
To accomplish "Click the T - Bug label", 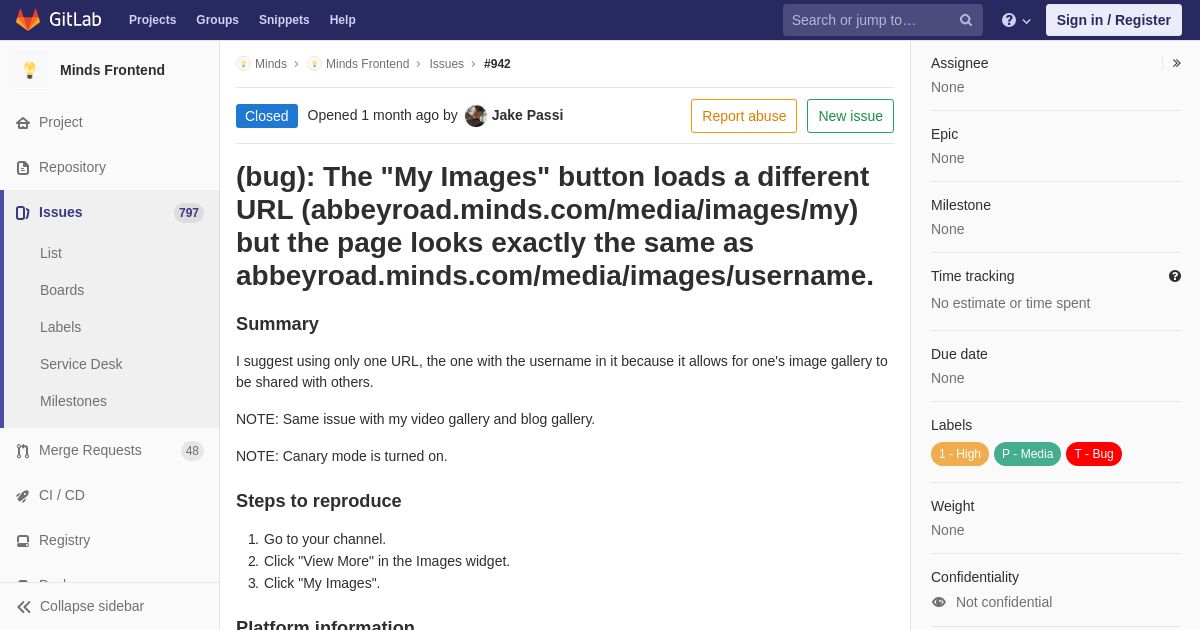I will click(1094, 454).
